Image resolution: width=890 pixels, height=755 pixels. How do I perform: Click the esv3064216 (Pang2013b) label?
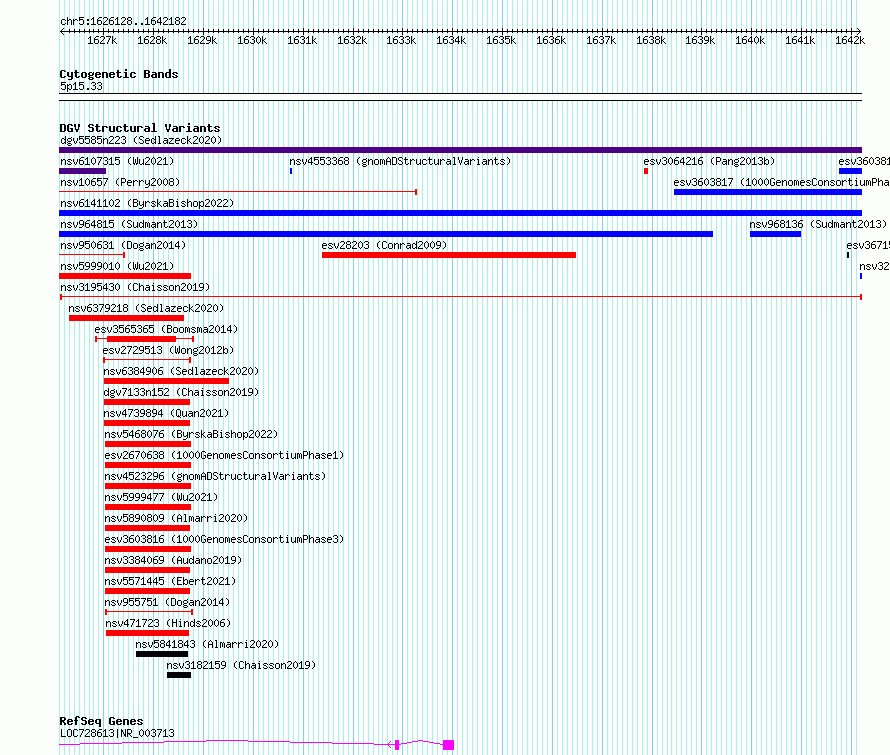point(709,161)
